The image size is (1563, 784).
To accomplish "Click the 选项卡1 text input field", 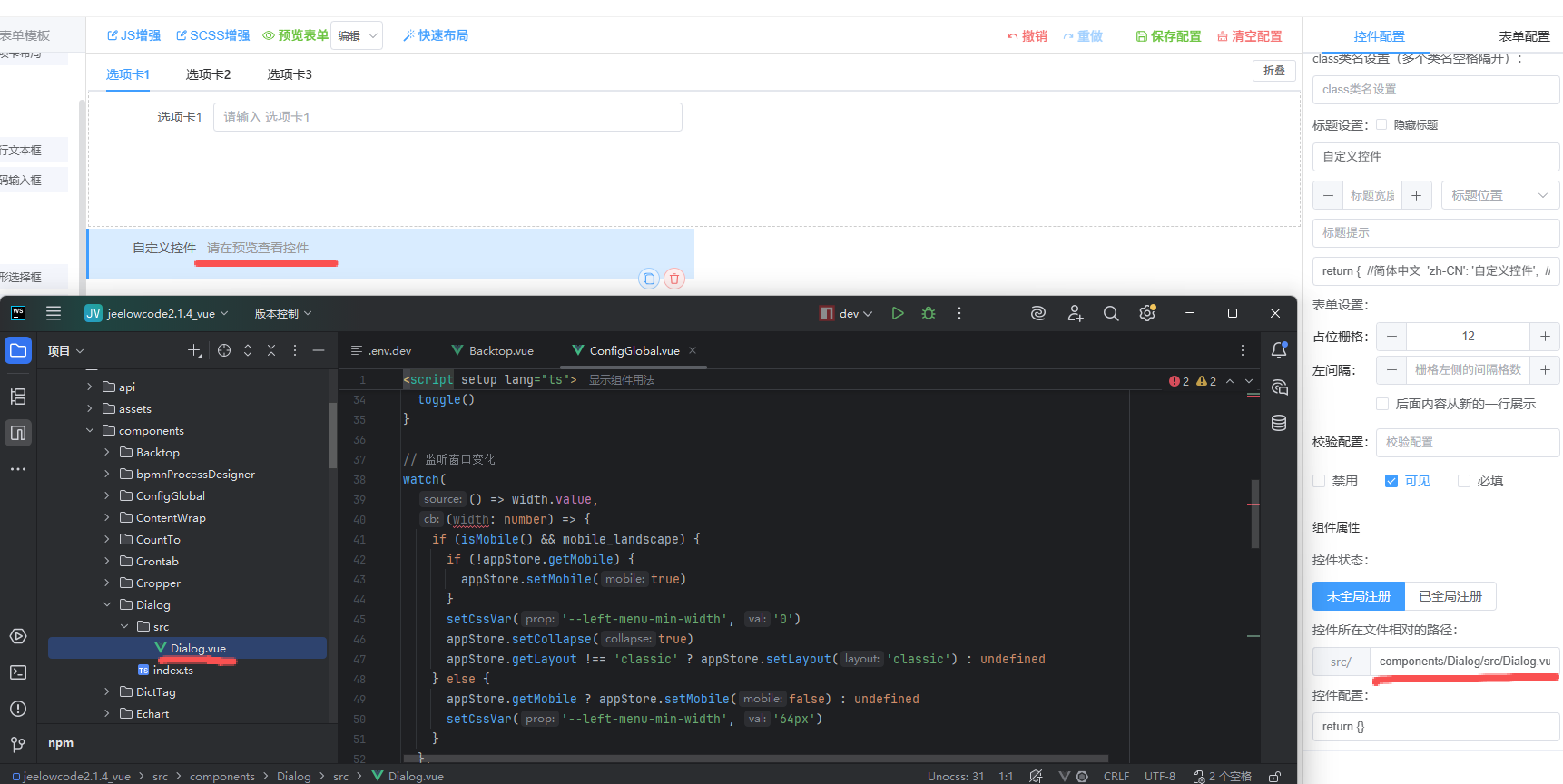I will (447, 117).
